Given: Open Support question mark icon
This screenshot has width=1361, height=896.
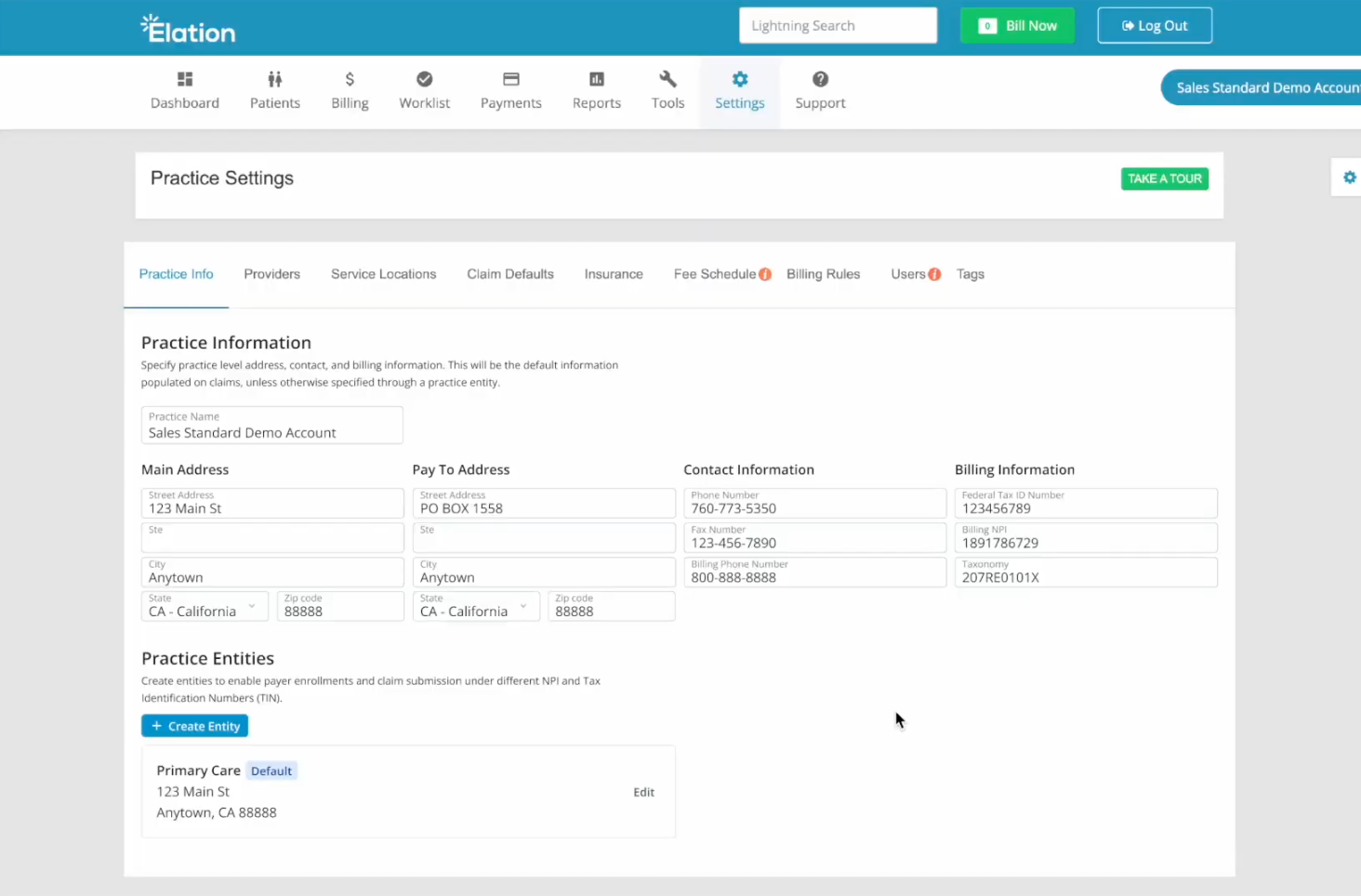Looking at the screenshot, I should [x=820, y=79].
